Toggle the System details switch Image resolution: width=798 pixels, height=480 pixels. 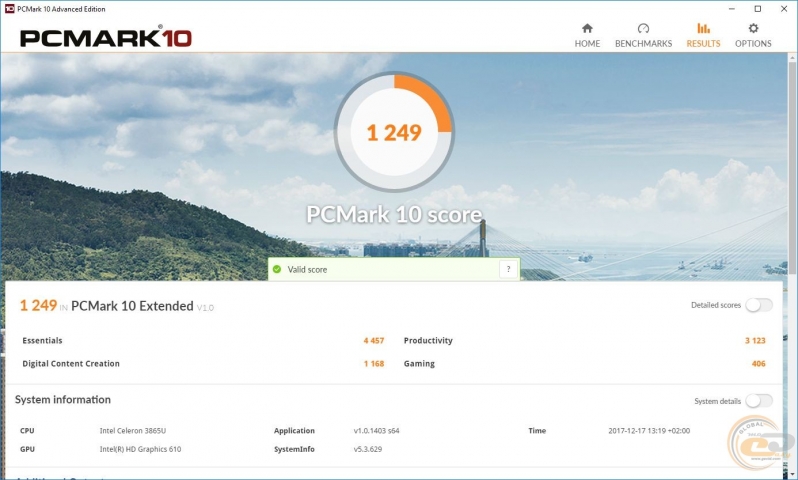(x=759, y=401)
